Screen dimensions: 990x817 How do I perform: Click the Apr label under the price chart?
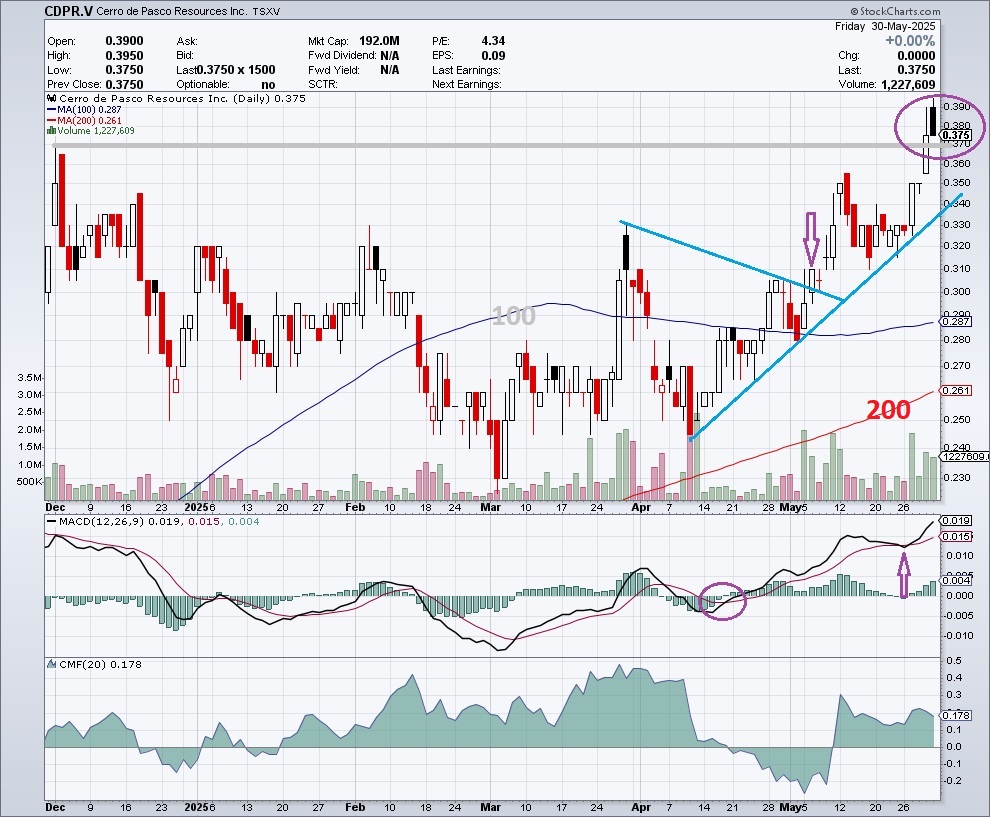641,507
